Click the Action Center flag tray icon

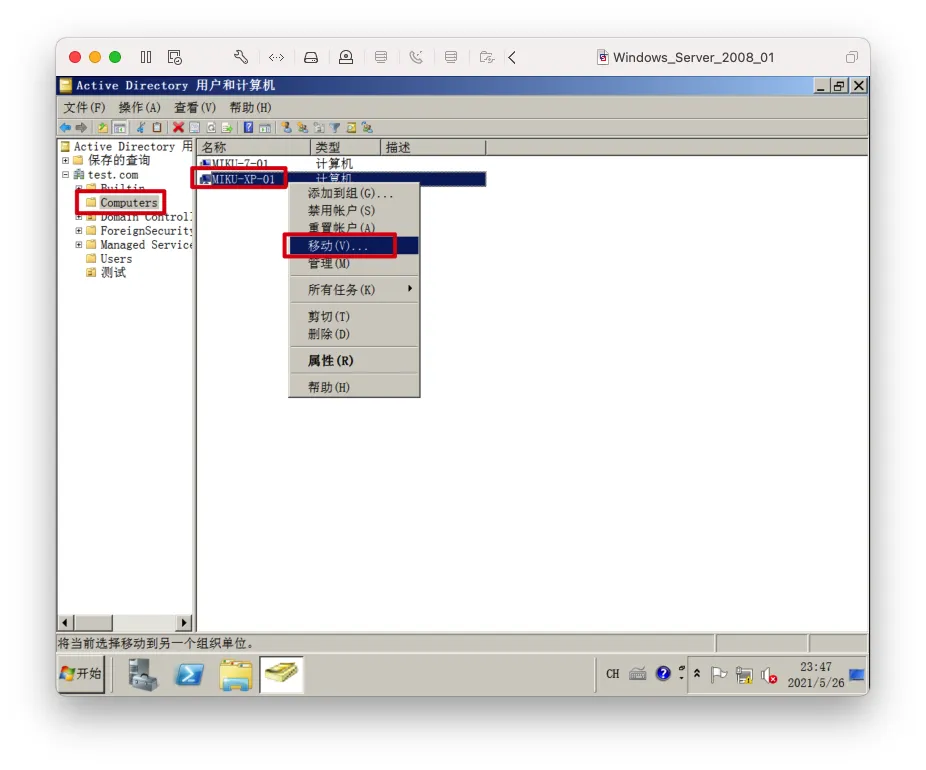click(x=719, y=674)
